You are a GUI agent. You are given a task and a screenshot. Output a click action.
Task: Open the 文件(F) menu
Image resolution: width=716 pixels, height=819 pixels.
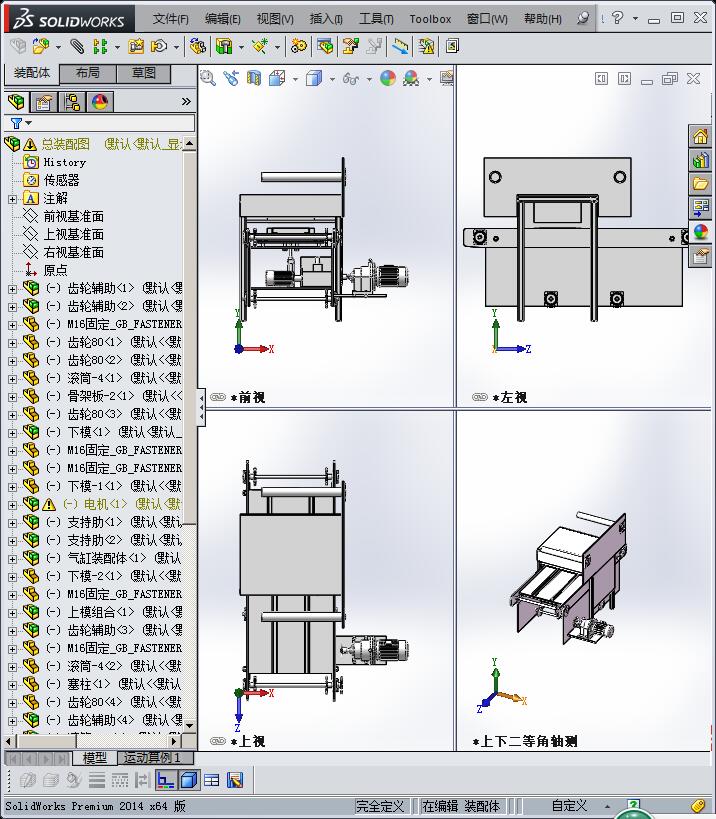click(x=171, y=19)
